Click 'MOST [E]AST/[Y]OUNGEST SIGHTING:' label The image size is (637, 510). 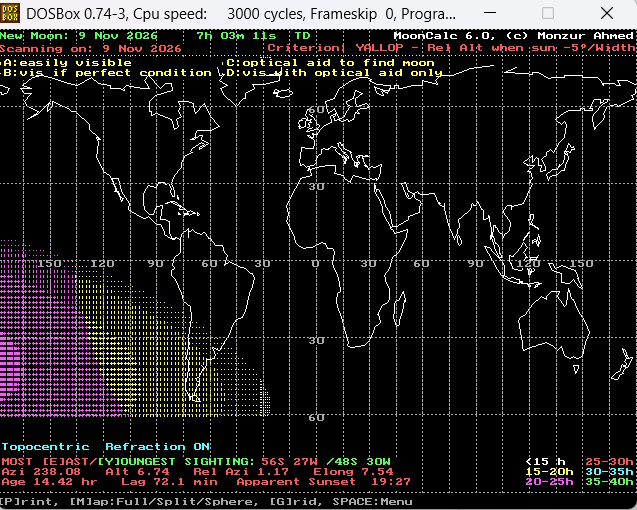[128, 462]
